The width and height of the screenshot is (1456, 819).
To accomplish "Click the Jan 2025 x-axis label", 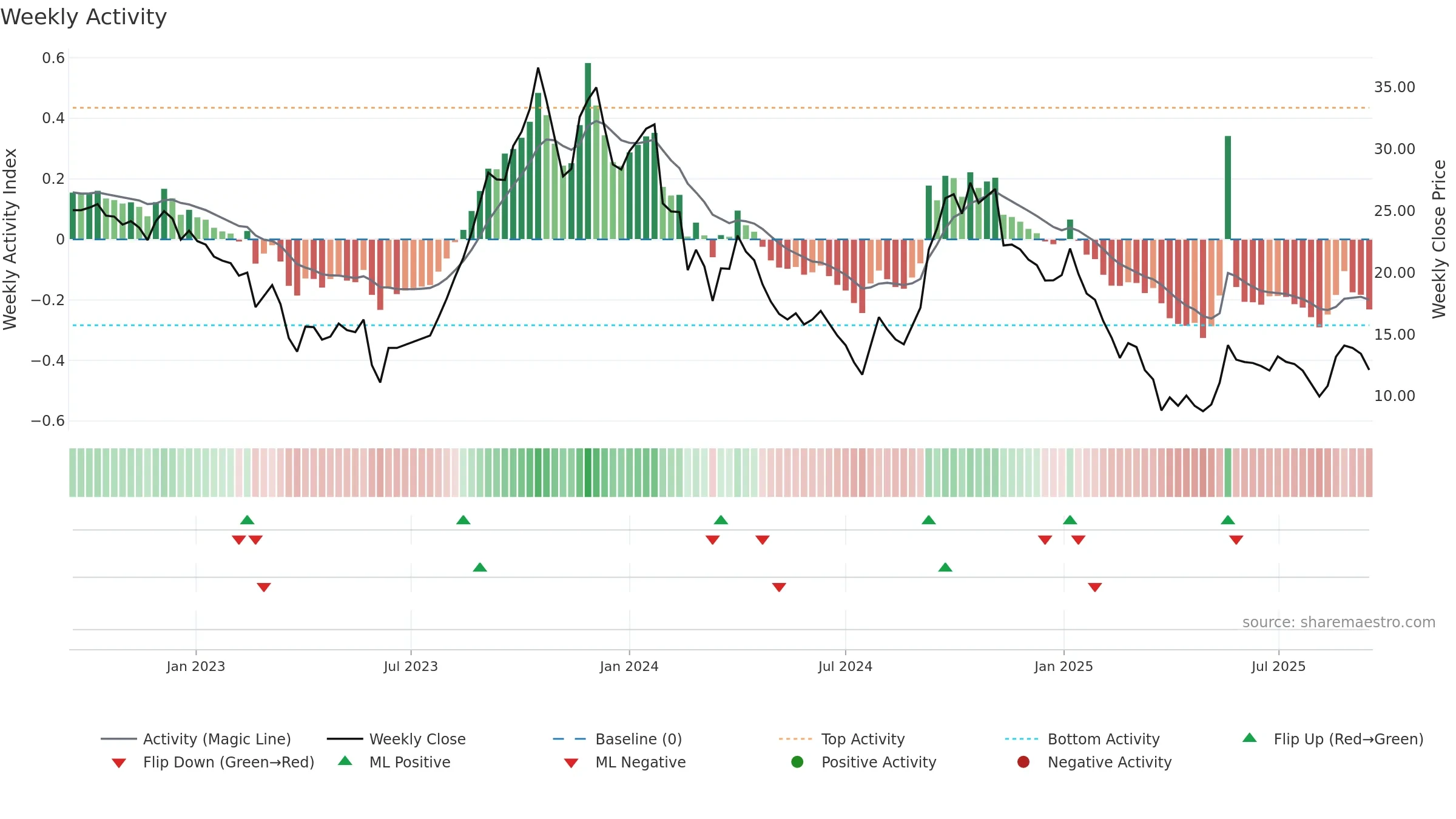I will pyautogui.click(x=1063, y=666).
